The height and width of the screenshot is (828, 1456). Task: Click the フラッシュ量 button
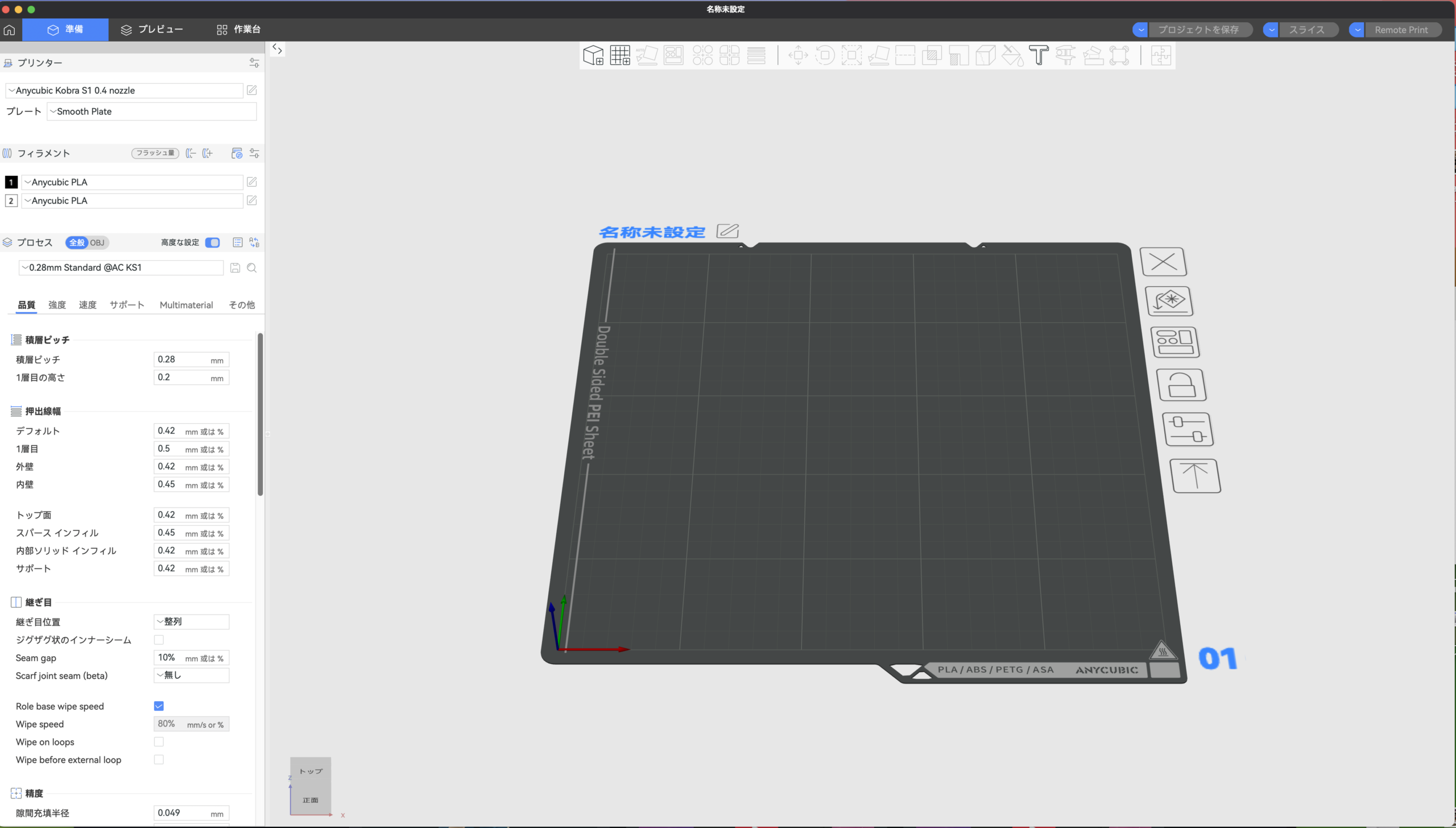pyautogui.click(x=155, y=153)
